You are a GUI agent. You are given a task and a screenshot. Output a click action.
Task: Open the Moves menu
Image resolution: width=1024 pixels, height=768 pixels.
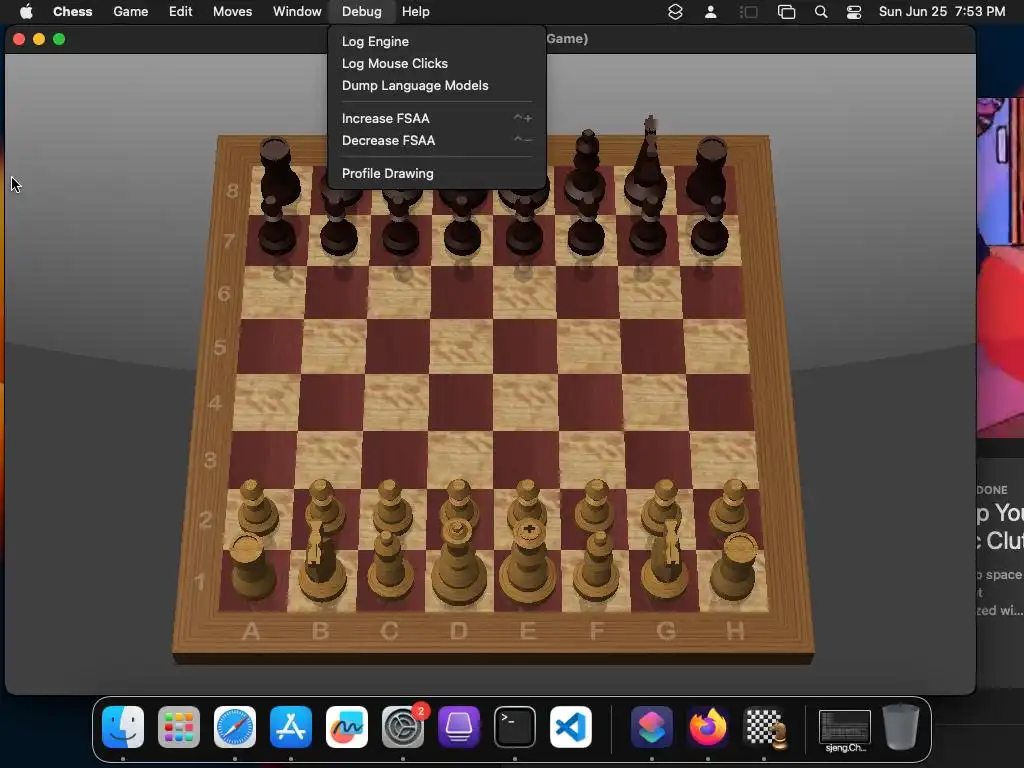232,12
